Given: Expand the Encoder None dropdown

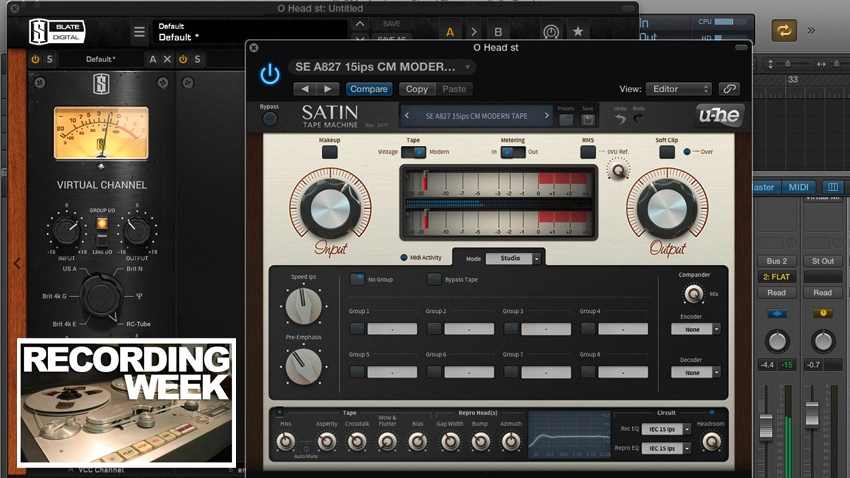Looking at the screenshot, I should (x=696, y=329).
